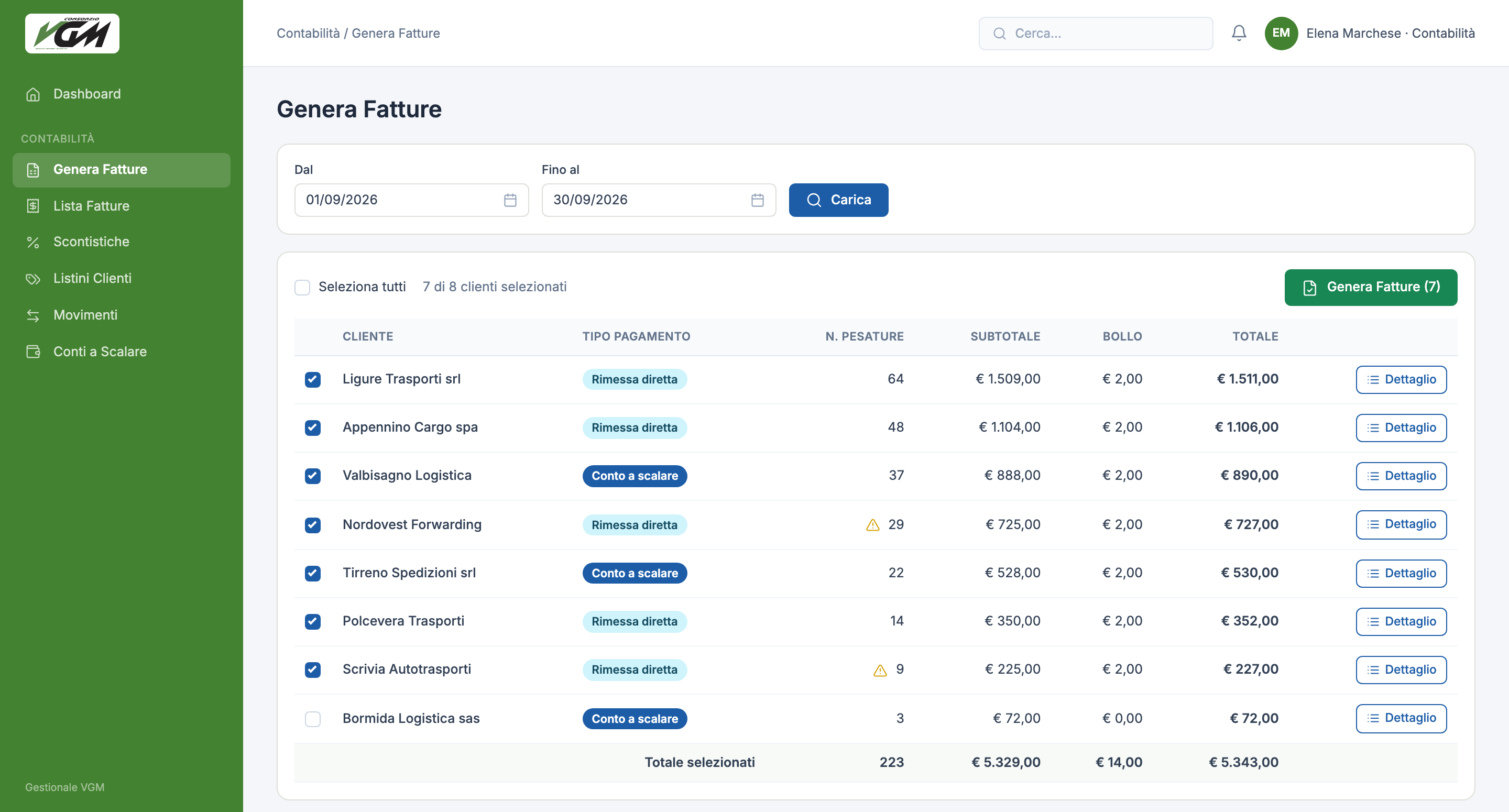Open Dettaglio for Nordovest Forwarding
1509x812 pixels.
[x=1401, y=524]
